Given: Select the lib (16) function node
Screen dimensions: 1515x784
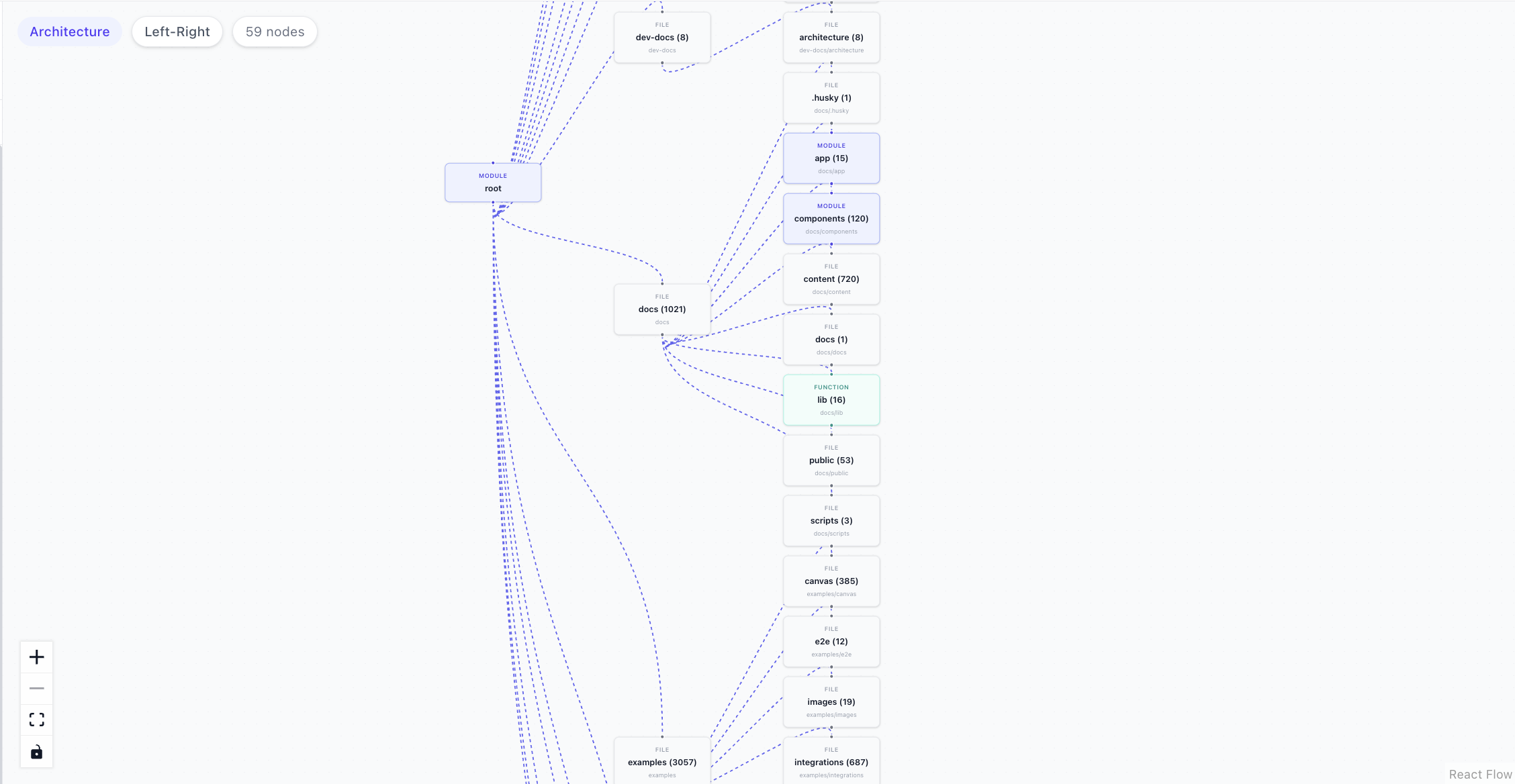Looking at the screenshot, I should [831, 400].
